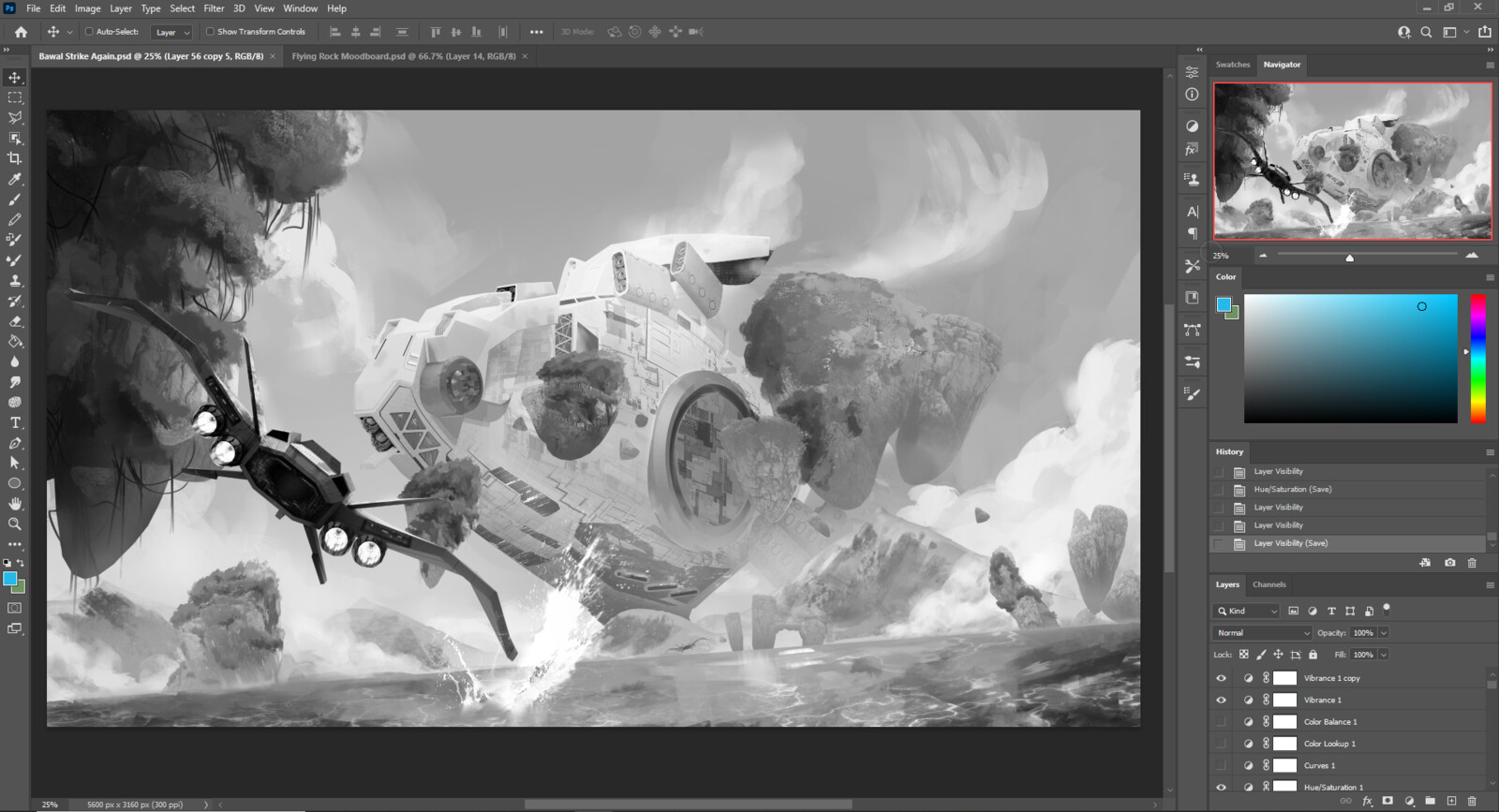Create a new group folder icon
The width and height of the screenshot is (1499, 812).
tap(1431, 802)
